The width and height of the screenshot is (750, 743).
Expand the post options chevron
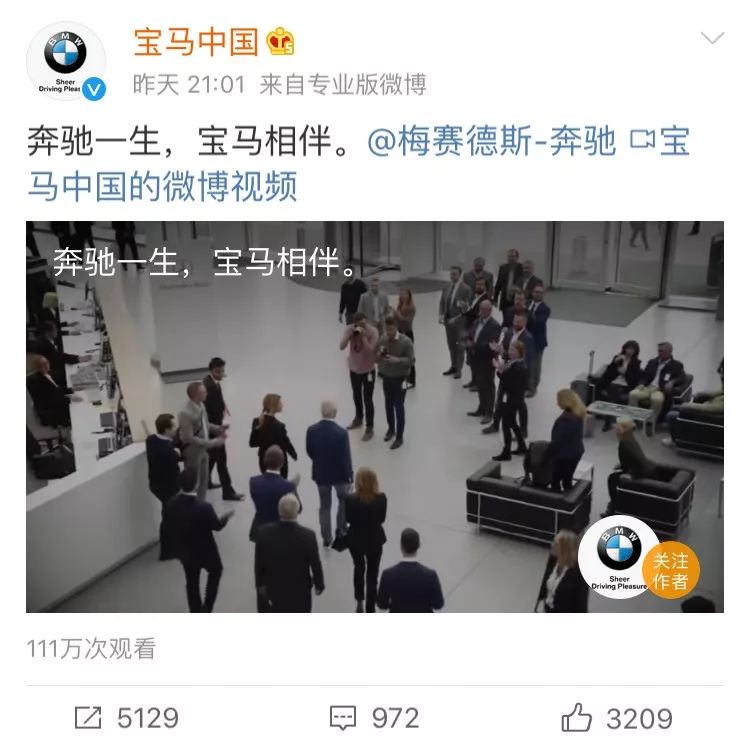[712, 38]
